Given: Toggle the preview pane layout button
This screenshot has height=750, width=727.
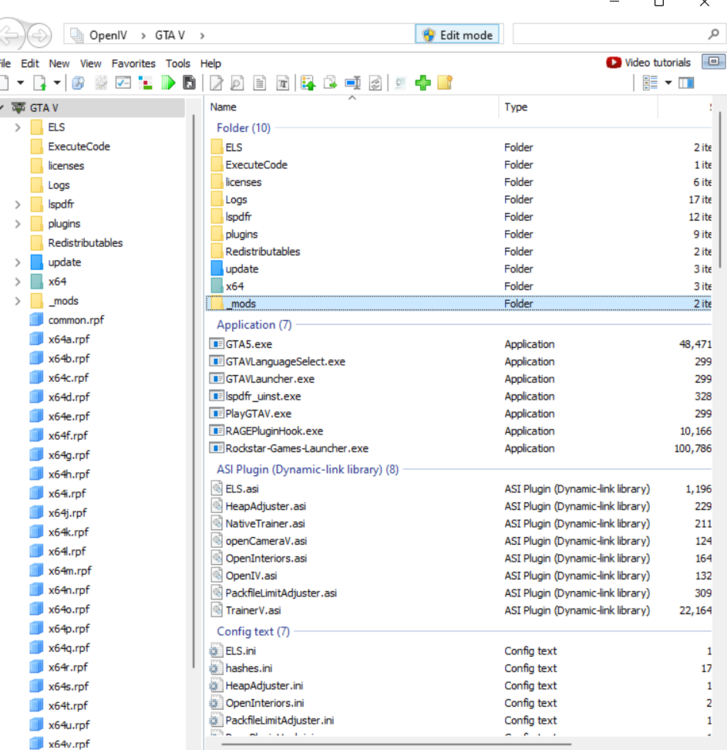Looking at the screenshot, I should coord(686,83).
